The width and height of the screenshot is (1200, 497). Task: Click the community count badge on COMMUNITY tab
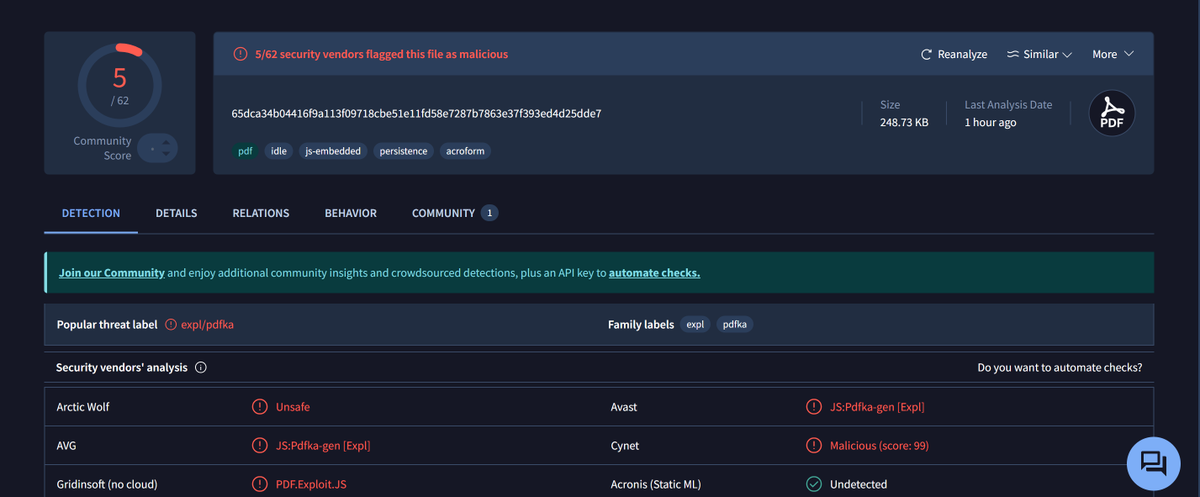(x=489, y=213)
